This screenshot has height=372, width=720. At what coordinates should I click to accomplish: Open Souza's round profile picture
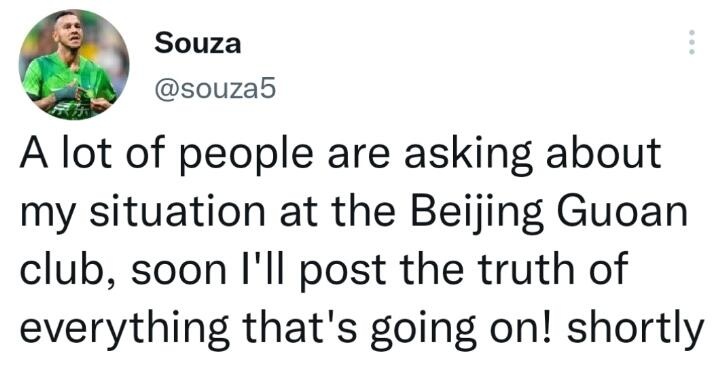point(73,65)
